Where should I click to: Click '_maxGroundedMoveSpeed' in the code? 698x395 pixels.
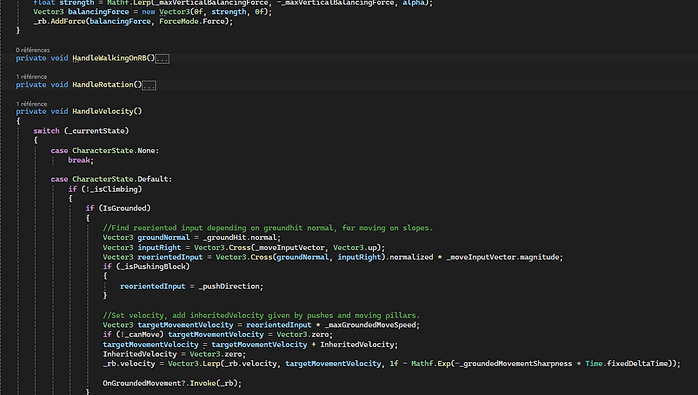370,325
